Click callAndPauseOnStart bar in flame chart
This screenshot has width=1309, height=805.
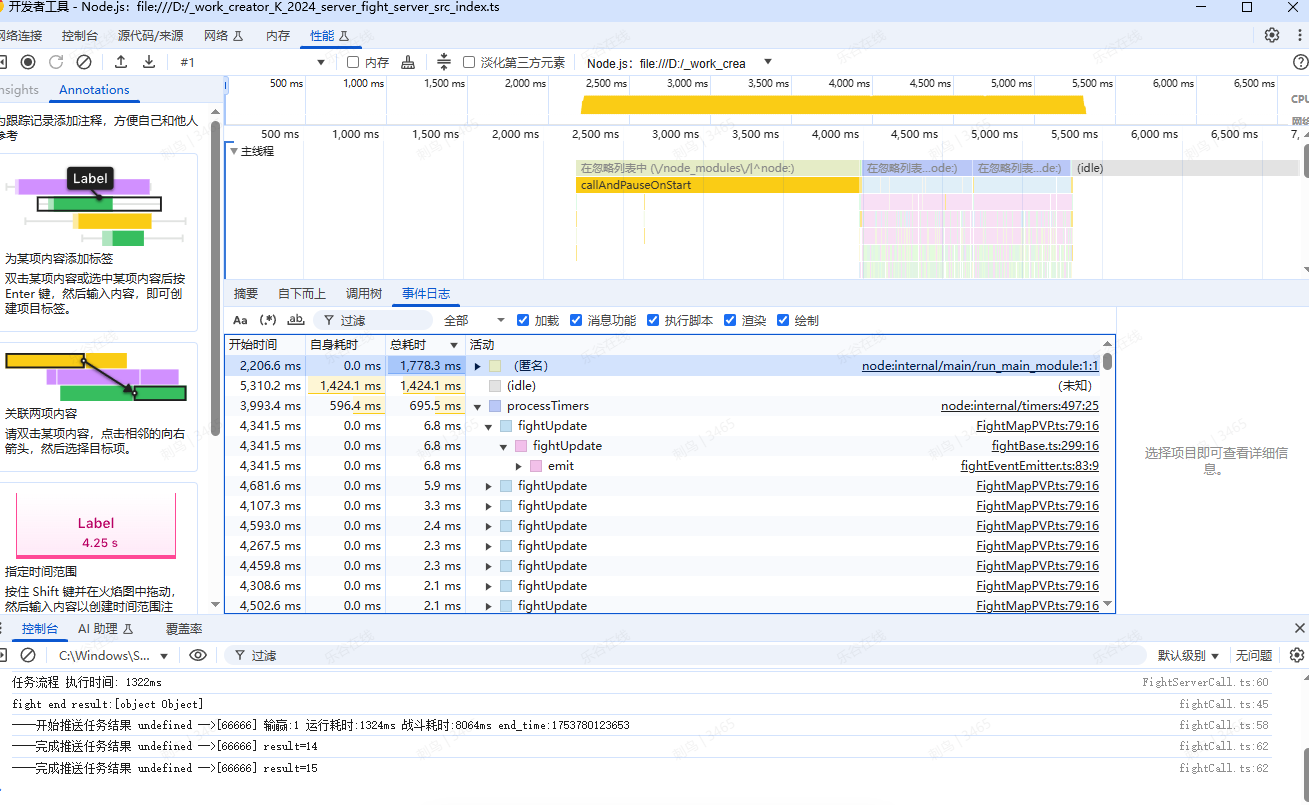click(717, 185)
